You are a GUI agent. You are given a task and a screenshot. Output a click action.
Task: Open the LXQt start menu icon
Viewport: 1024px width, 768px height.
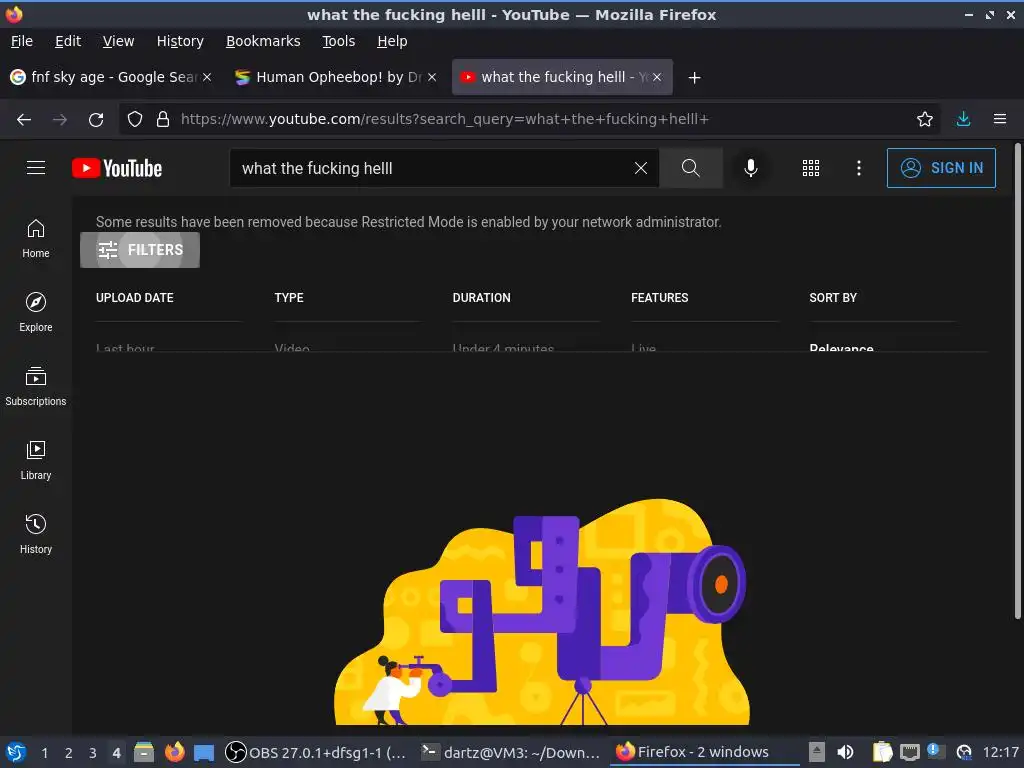click(x=16, y=752)
